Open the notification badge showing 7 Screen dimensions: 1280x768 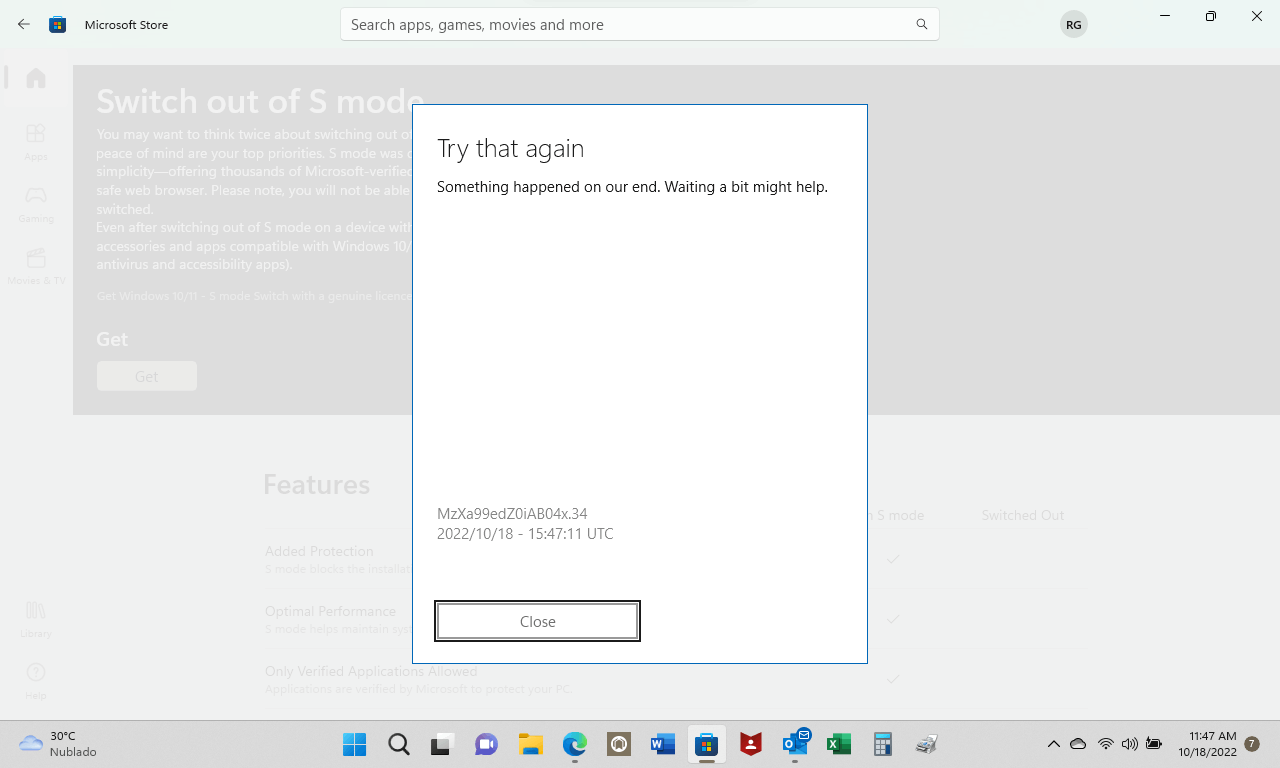tap(1252, 744)
